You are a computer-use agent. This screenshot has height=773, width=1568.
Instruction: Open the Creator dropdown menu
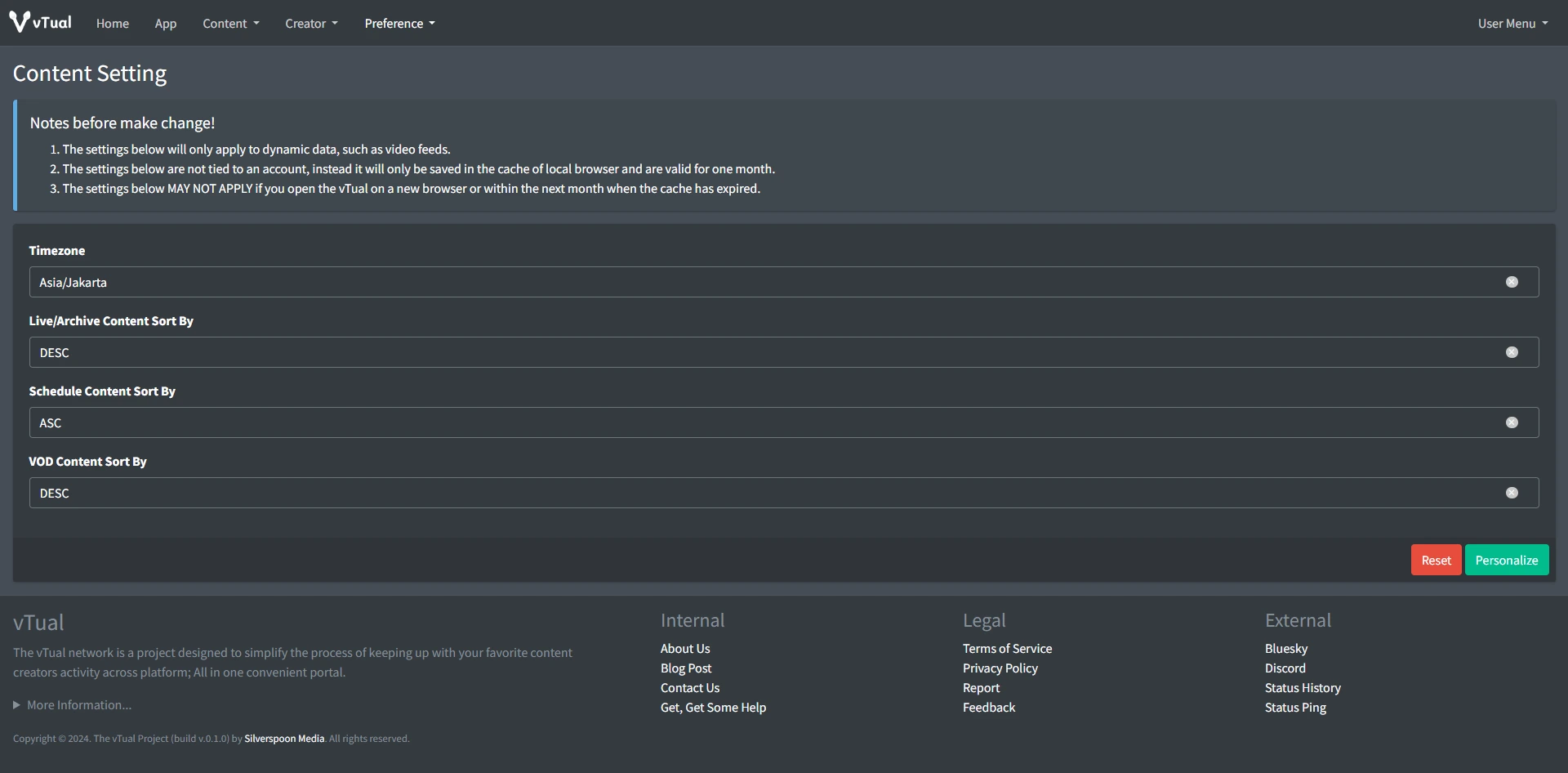pos(311,24)
